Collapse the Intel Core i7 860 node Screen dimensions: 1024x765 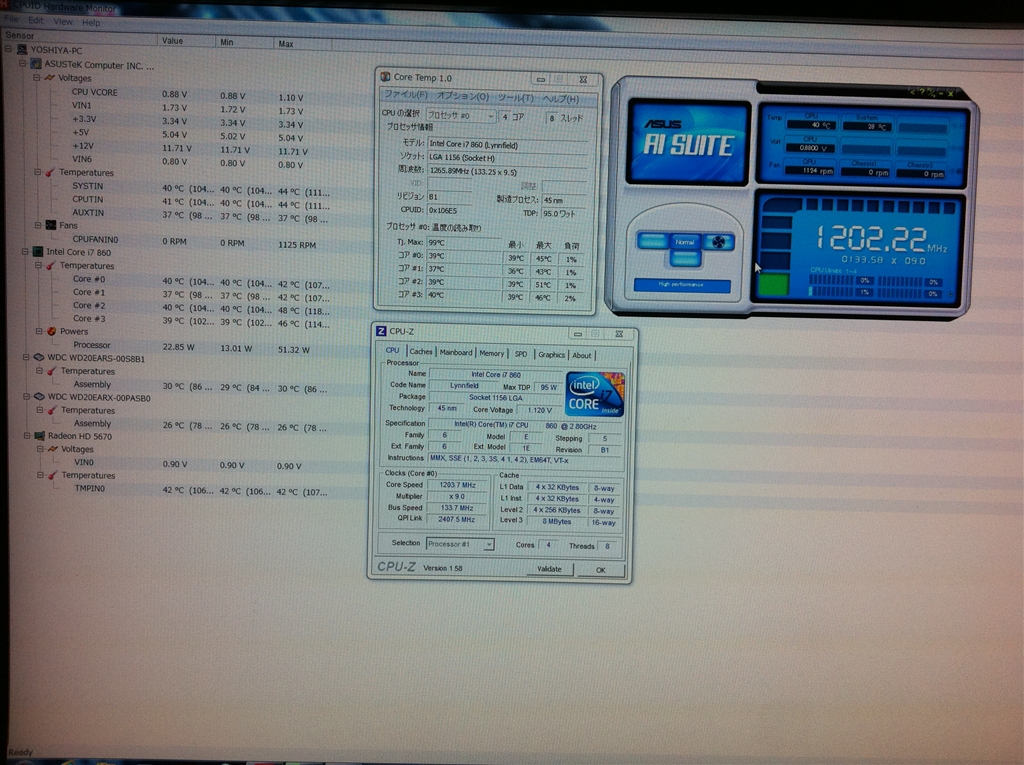[x=25, y=251]
